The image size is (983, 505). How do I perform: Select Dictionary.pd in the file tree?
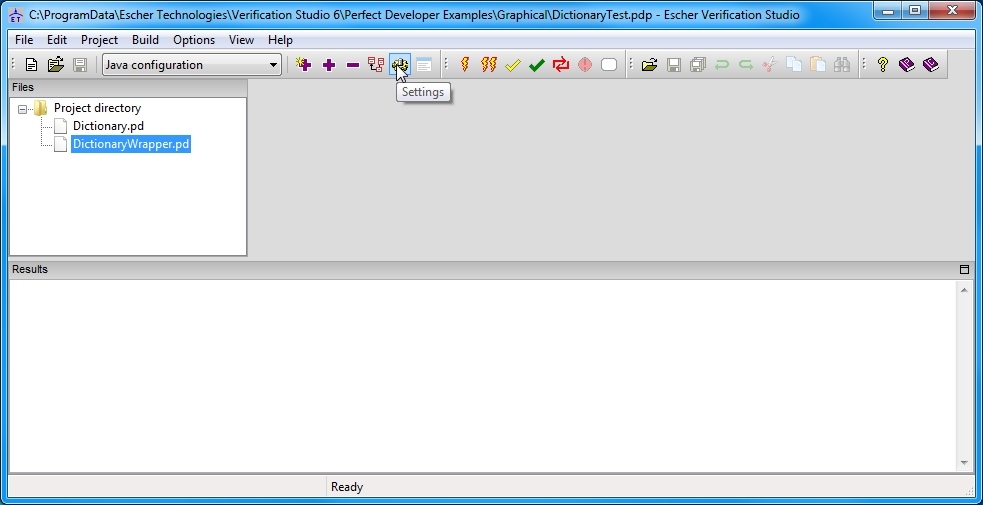click(x=108, y=126)
